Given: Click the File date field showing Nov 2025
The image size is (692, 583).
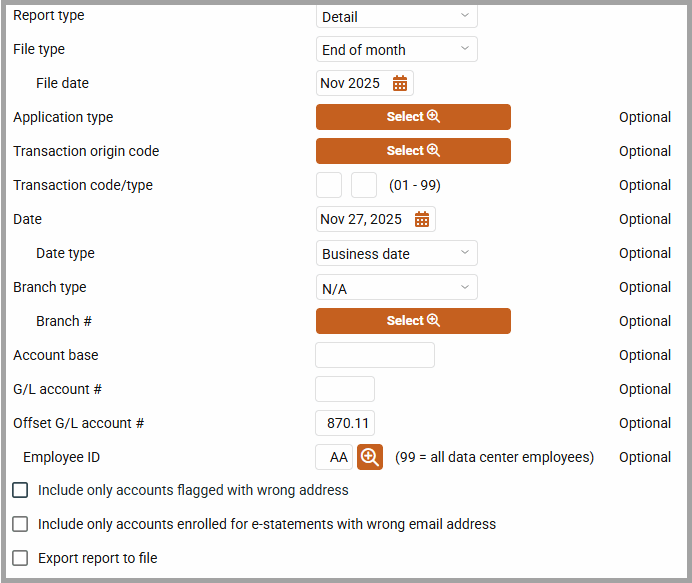Looking at the screenshot, I should pos(352,83).
